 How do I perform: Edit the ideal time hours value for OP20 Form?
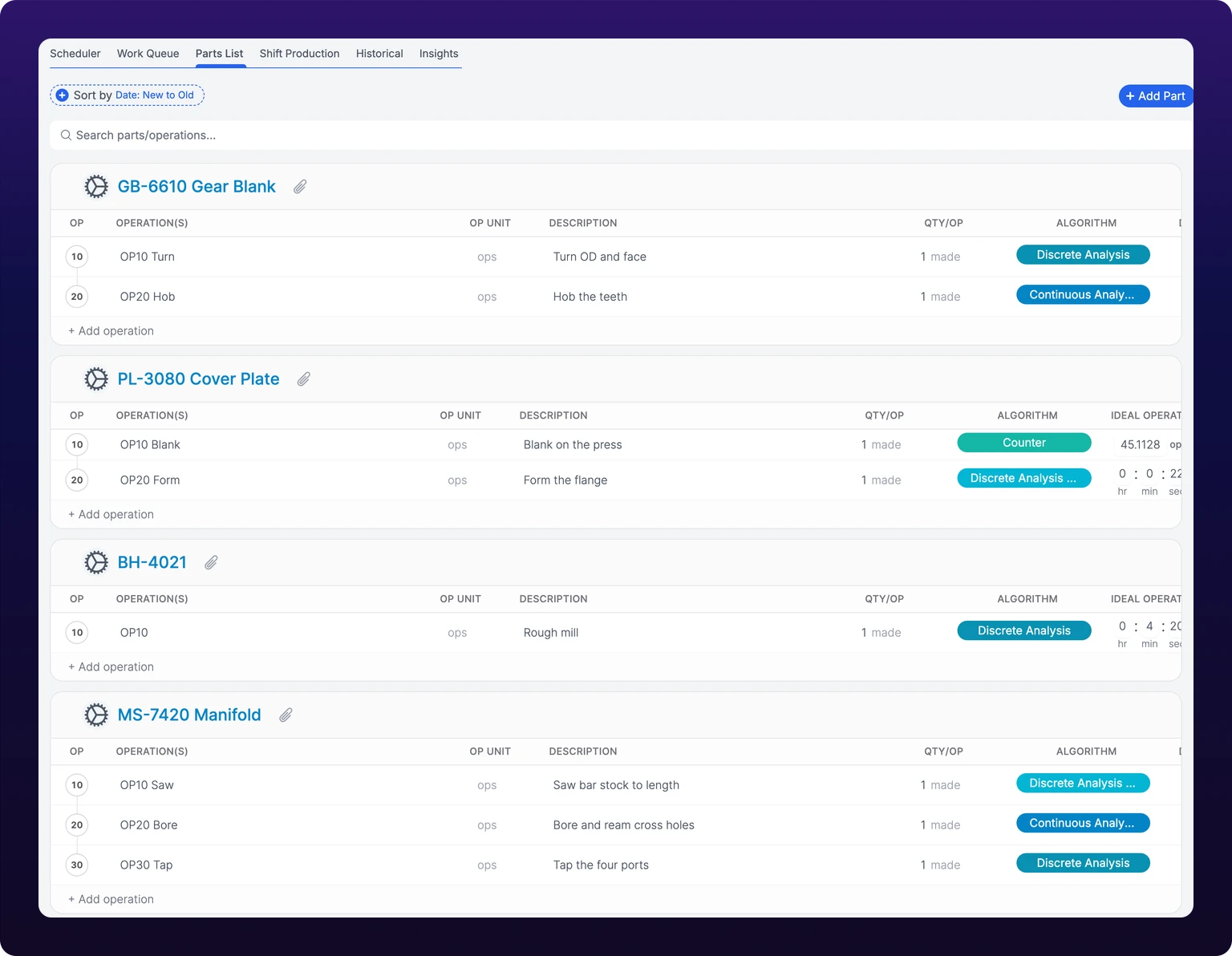[1122, 474]
